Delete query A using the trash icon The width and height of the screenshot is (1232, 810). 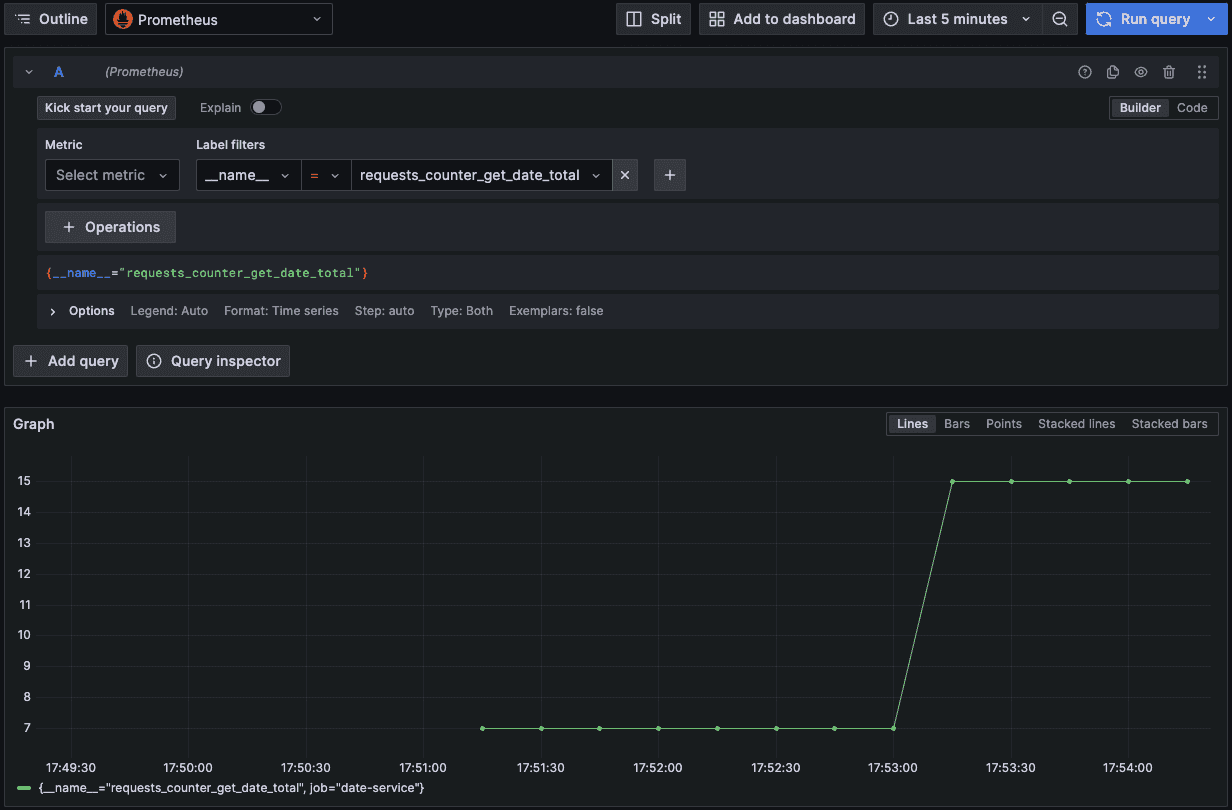coord(1169,72)
